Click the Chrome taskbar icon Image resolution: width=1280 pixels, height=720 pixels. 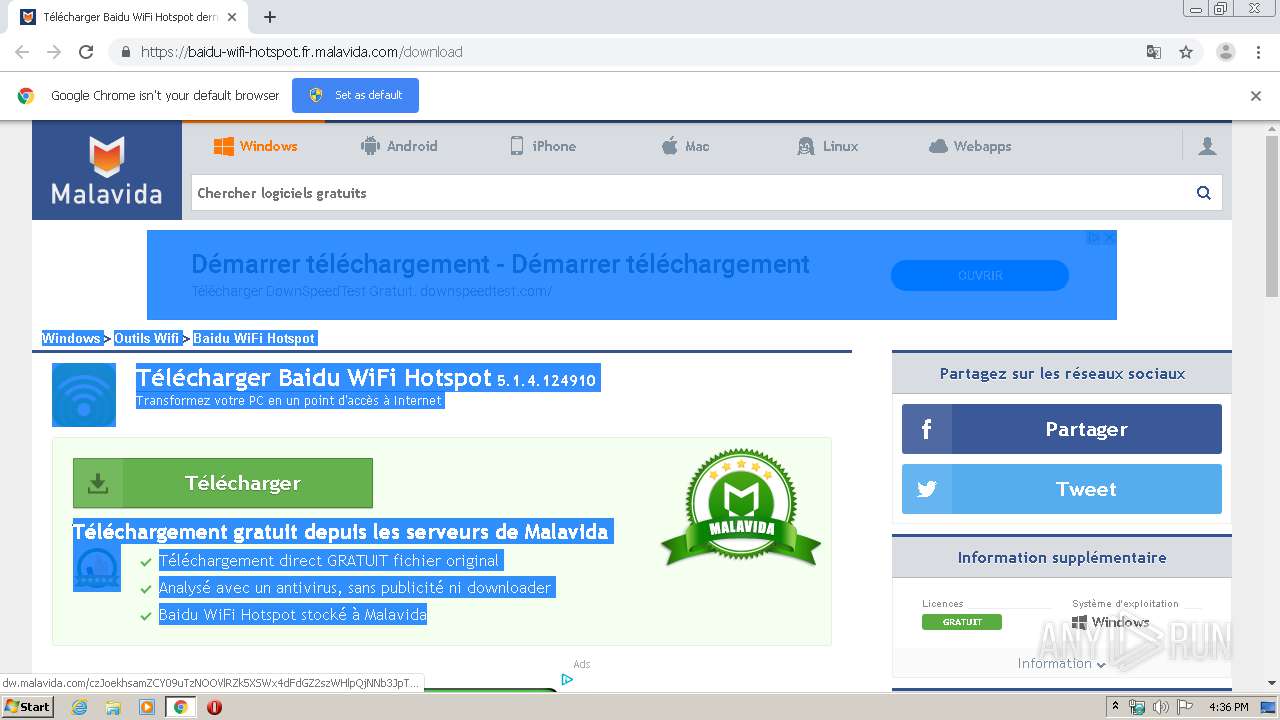coord(181,707)
